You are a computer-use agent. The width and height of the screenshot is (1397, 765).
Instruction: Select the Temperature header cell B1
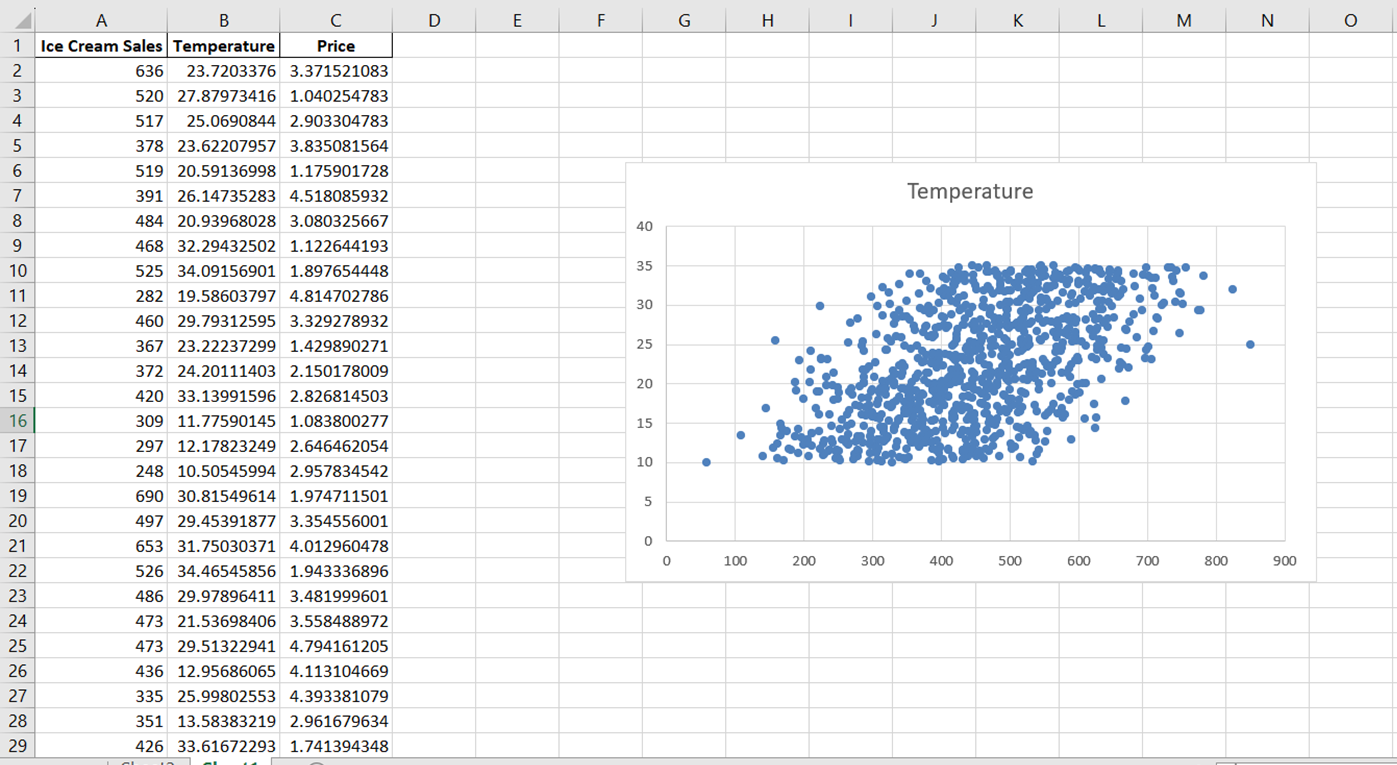223,45
